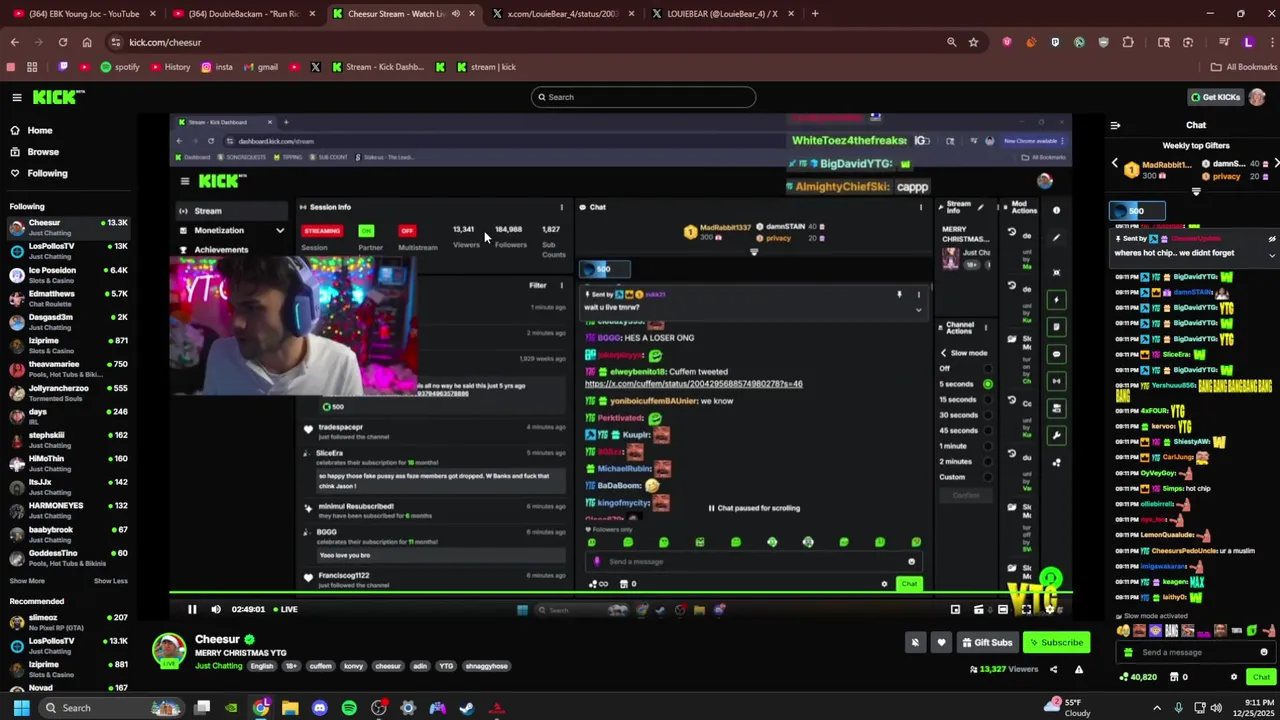Show hidden system tray icons
The width and height of the screenshot is (1280, 720).
point(1157,708)
